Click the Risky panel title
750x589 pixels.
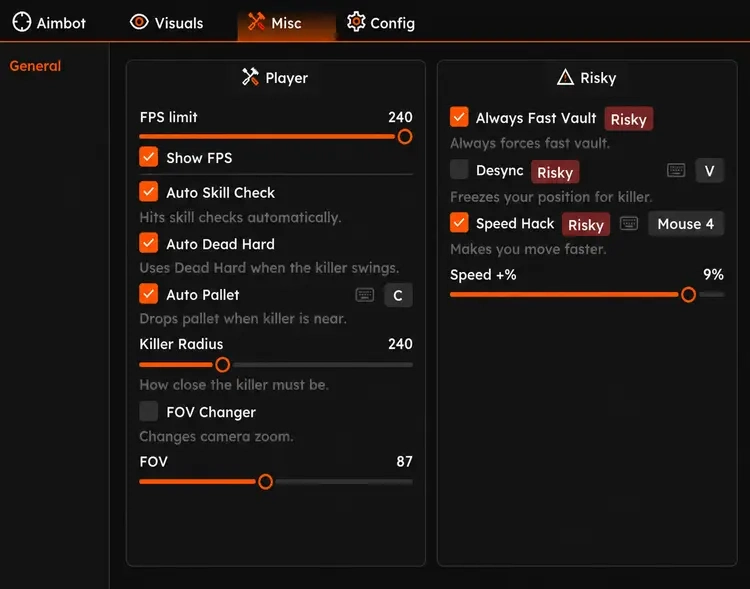598,78
